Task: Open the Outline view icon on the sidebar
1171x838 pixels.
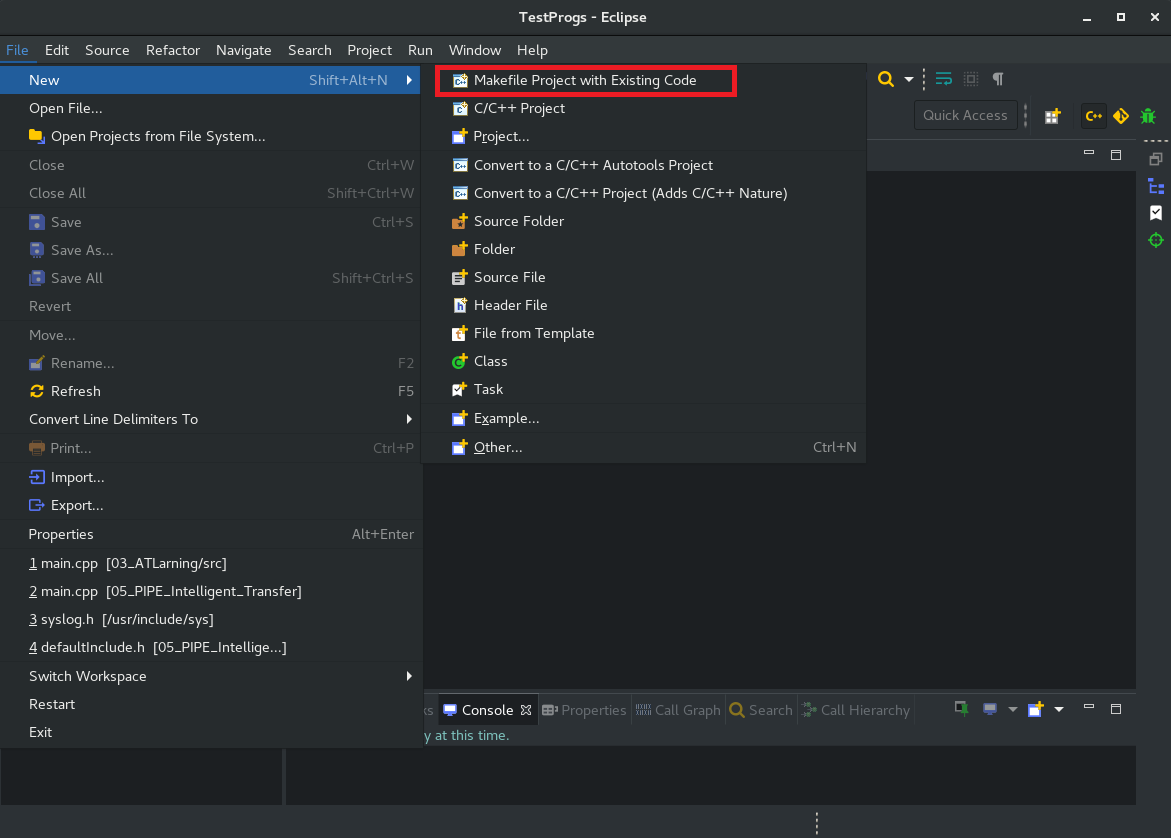Action: click(1156, 186)
